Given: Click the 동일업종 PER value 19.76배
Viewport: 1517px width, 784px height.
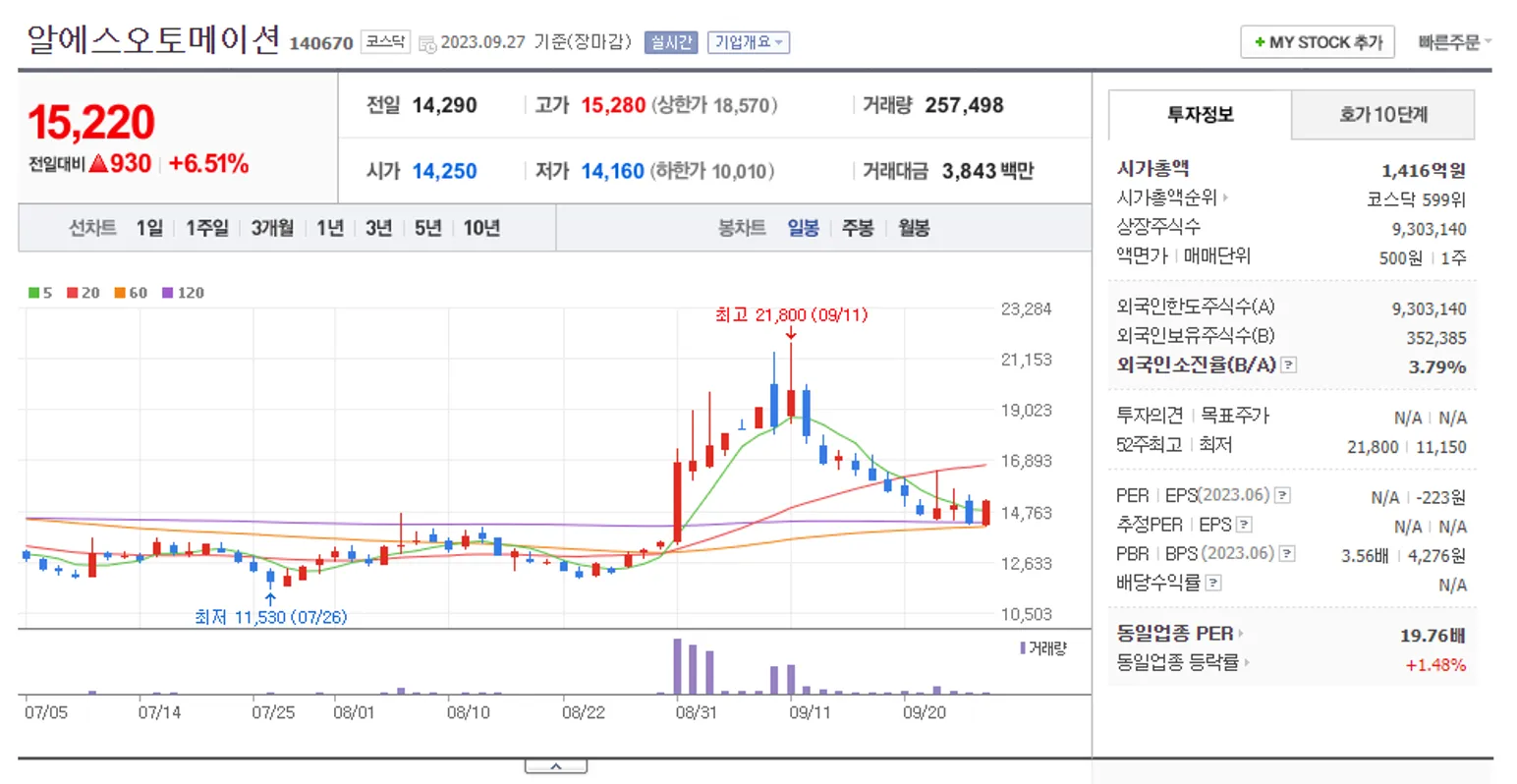Looking at the screenshot, I should pyautogui.click(x=1433, y=636).
